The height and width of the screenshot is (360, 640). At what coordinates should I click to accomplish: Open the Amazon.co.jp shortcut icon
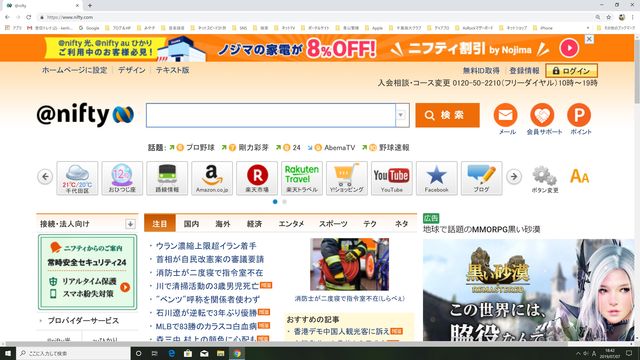click(x=212, y=178)
